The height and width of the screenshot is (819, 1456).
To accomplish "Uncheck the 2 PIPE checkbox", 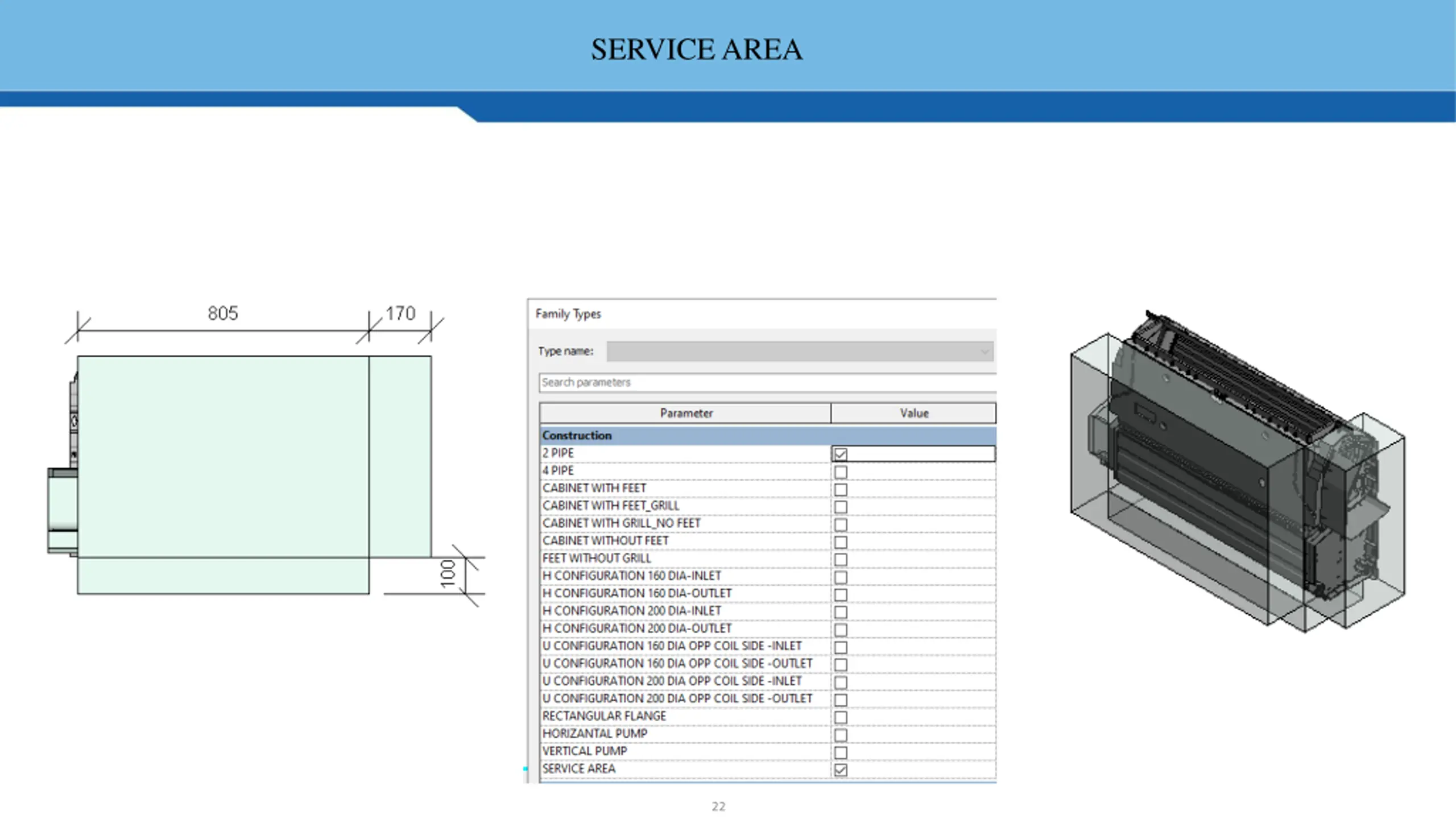I will coord(840,454).
